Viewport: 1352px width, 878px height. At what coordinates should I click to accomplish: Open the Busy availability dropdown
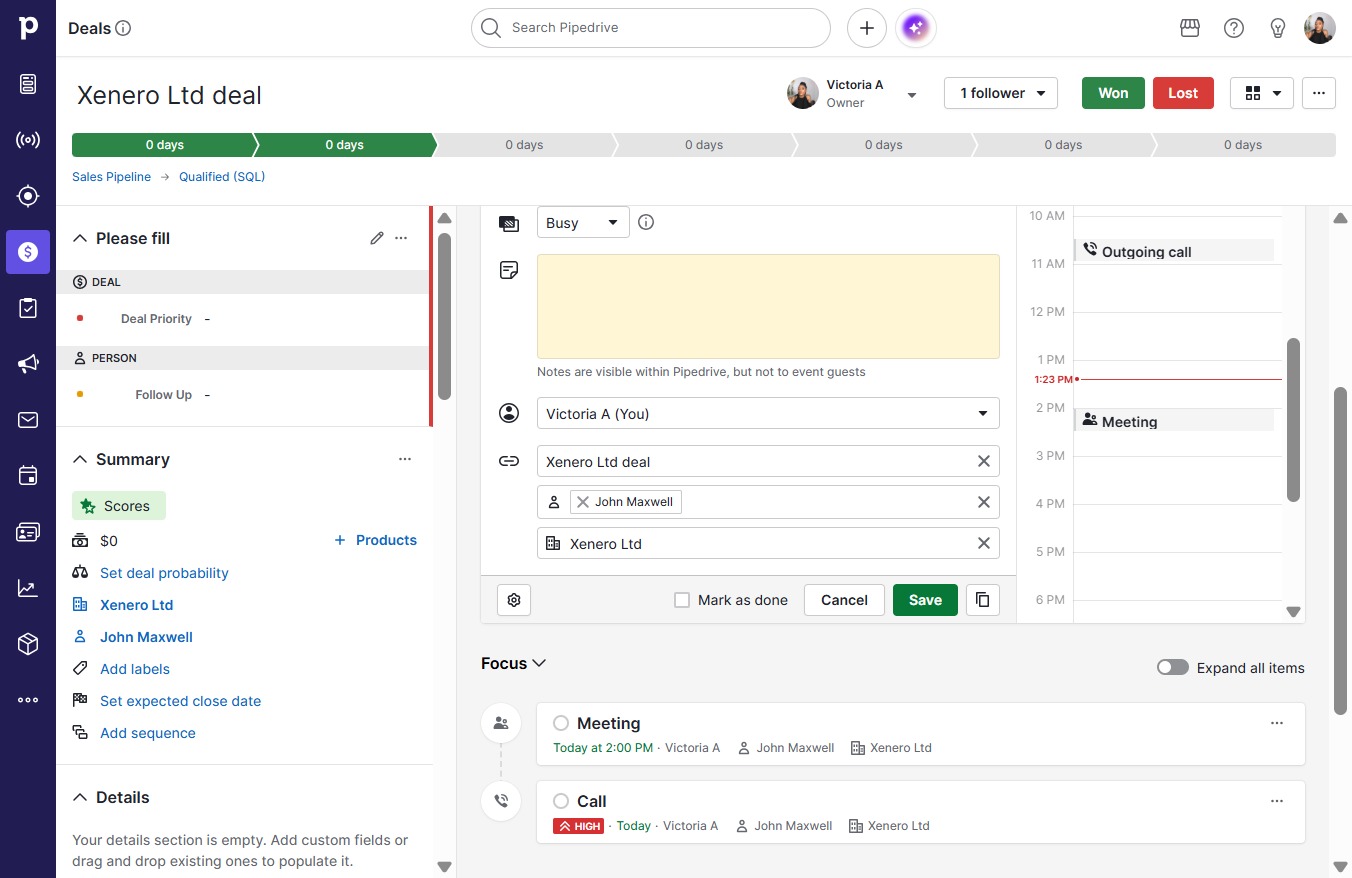click(x=583, y=222)
